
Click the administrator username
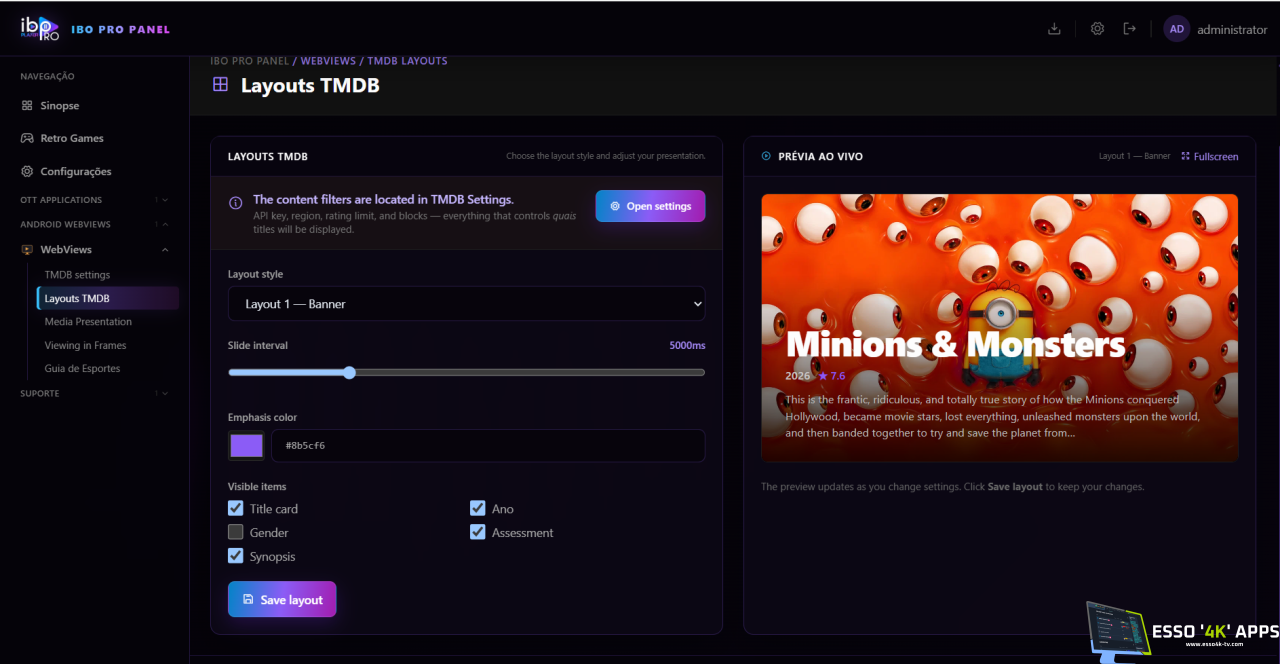(1232, 30)
